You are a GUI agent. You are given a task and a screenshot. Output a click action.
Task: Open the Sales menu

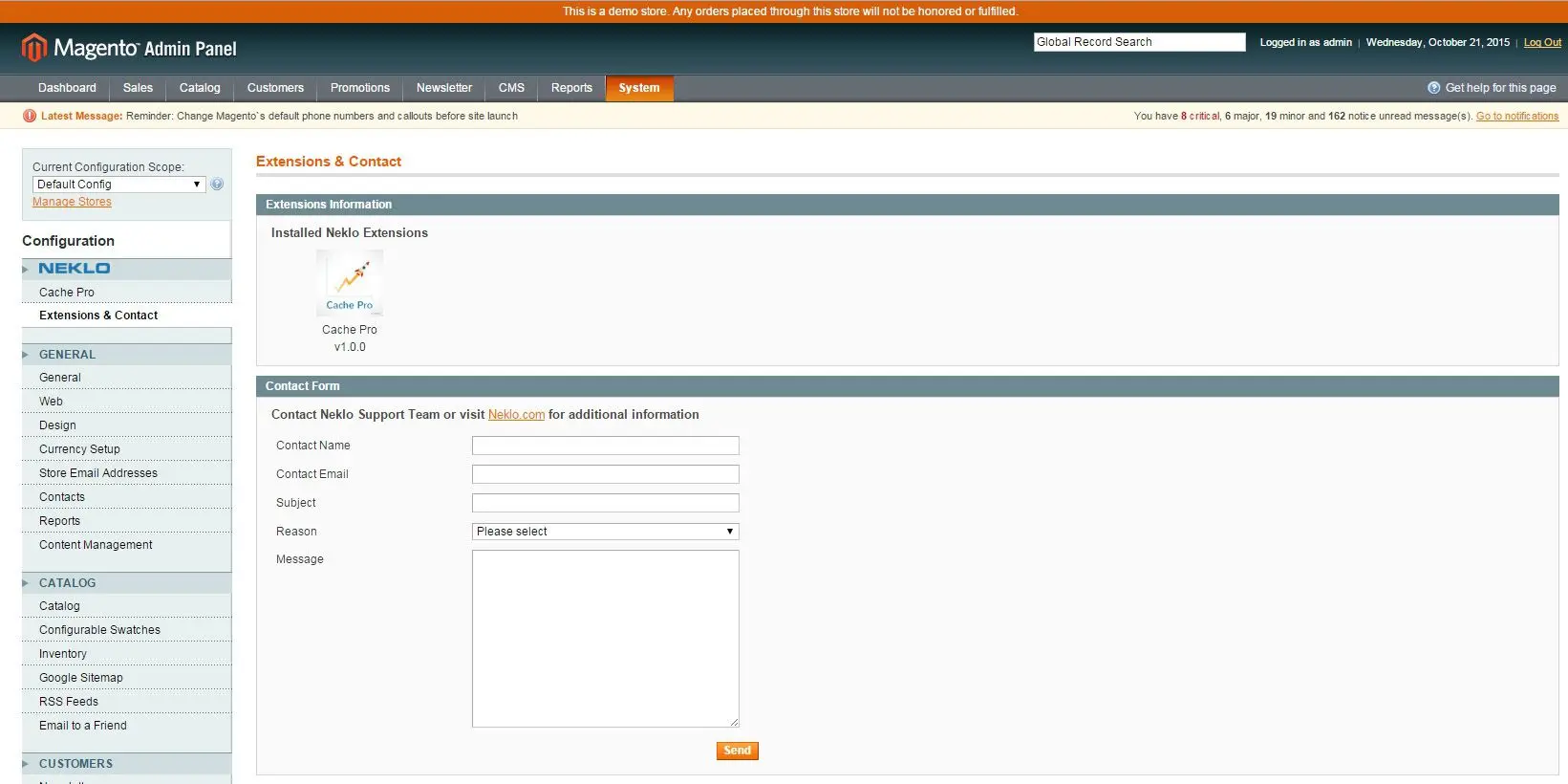pos(138,88)
